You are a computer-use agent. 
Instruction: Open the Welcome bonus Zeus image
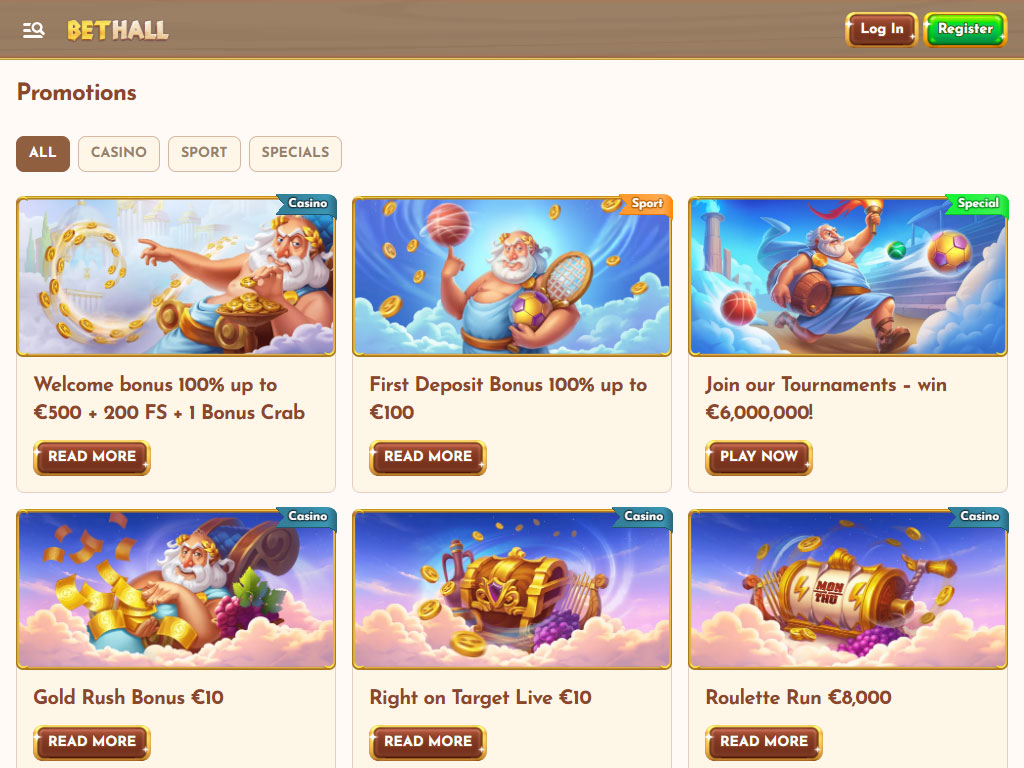coord(176,277)
